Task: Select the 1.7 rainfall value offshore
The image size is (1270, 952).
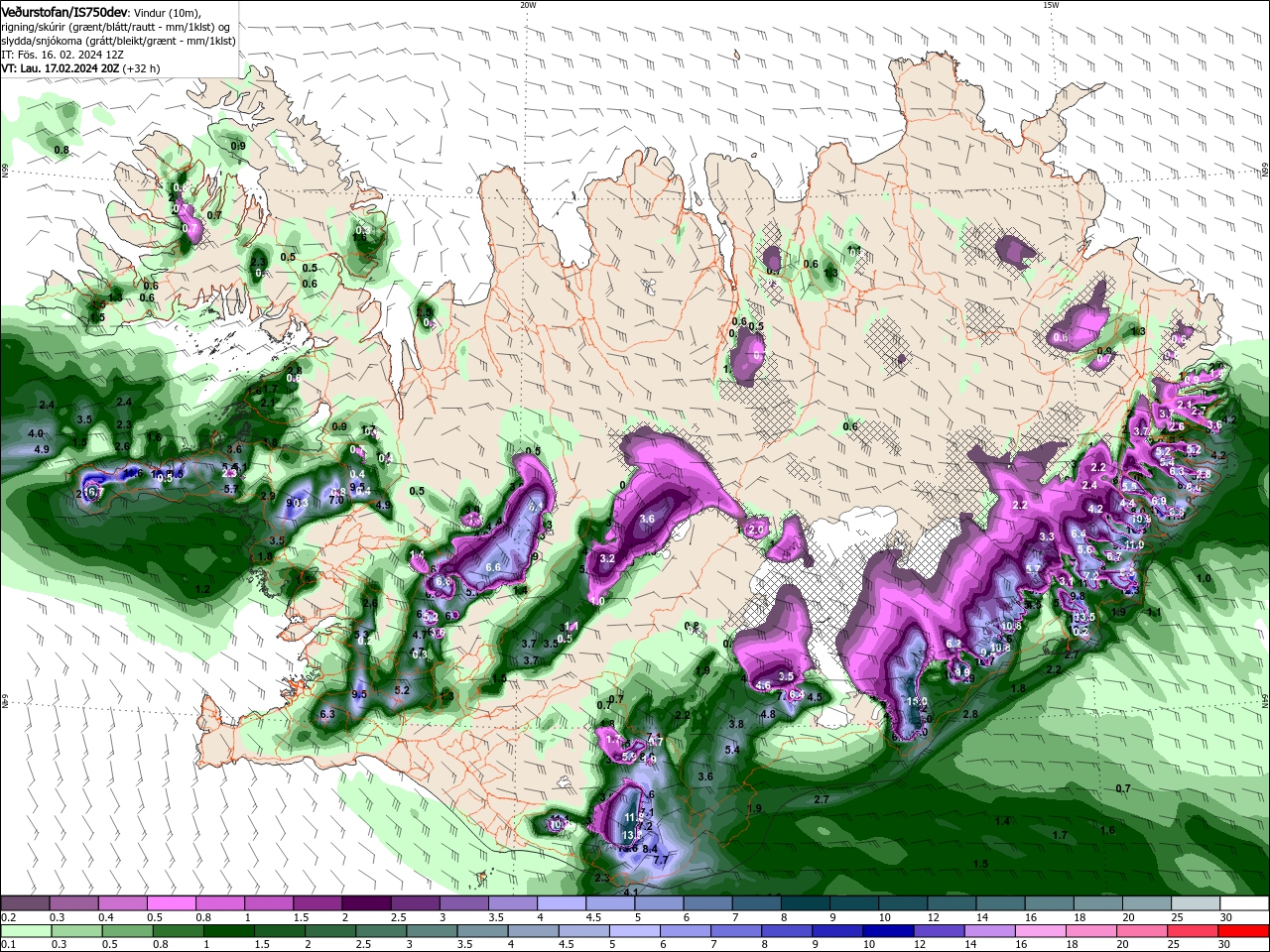Action: (x=1060, y=835)
